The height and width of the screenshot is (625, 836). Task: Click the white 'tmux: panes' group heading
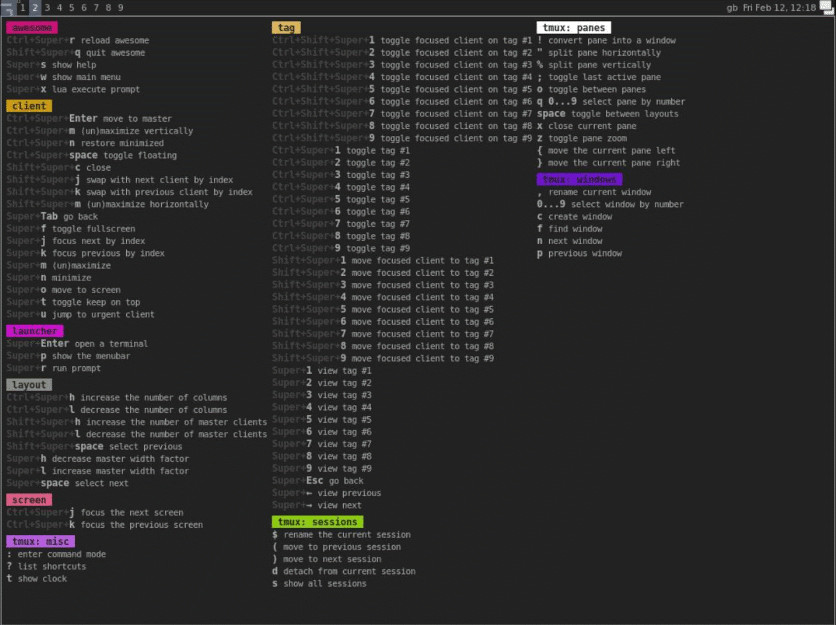(x=574, y=28)
